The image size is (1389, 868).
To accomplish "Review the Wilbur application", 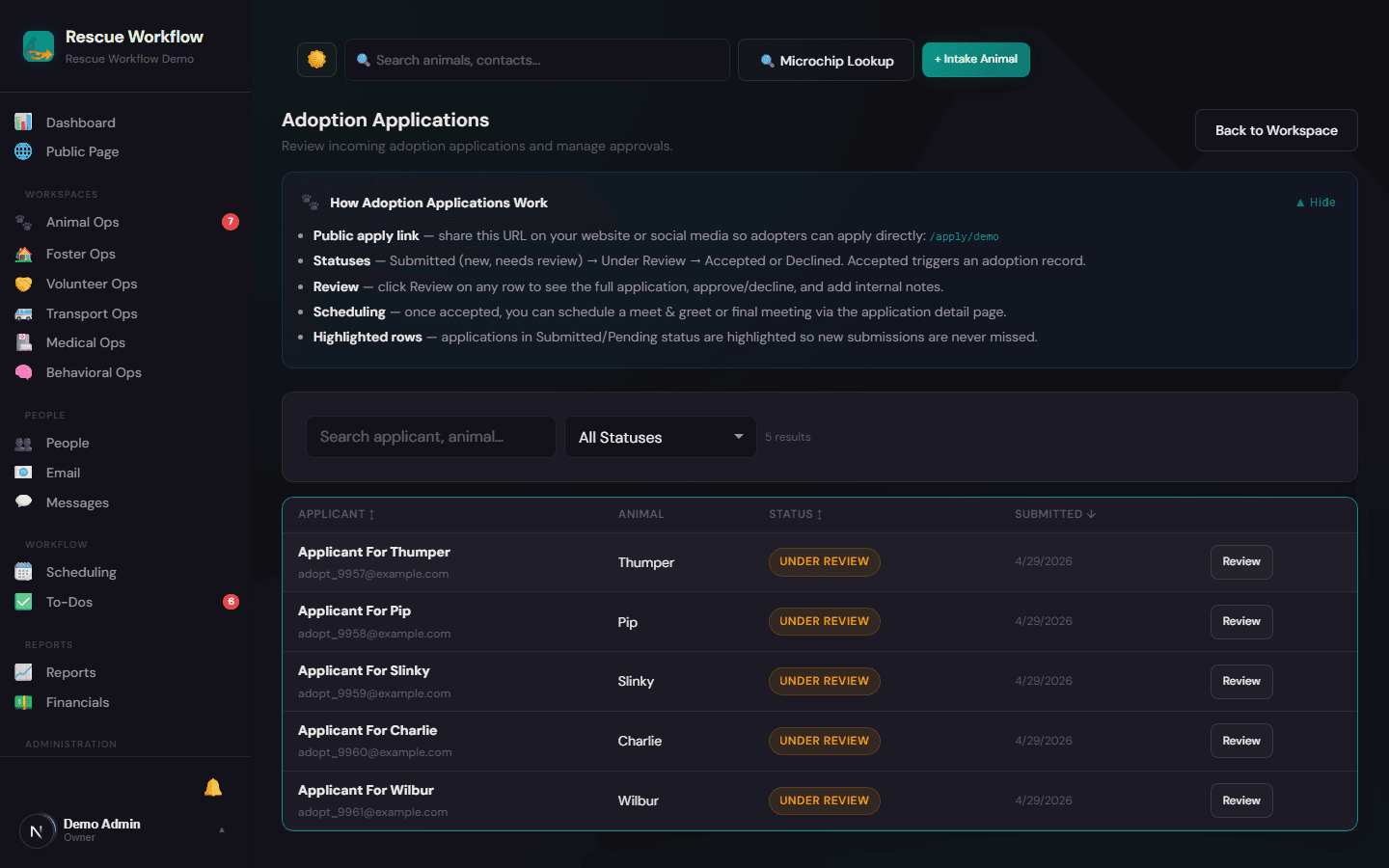I will coord(1241,800).
